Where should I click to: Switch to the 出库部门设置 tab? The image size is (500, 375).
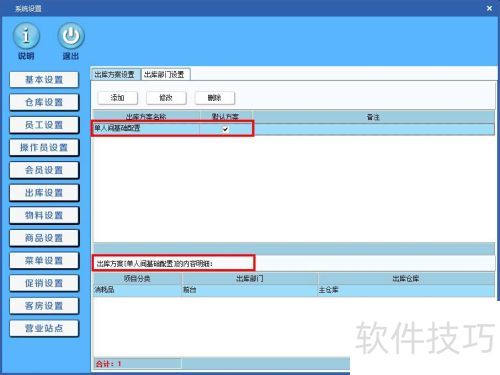[x=165, y=74]
